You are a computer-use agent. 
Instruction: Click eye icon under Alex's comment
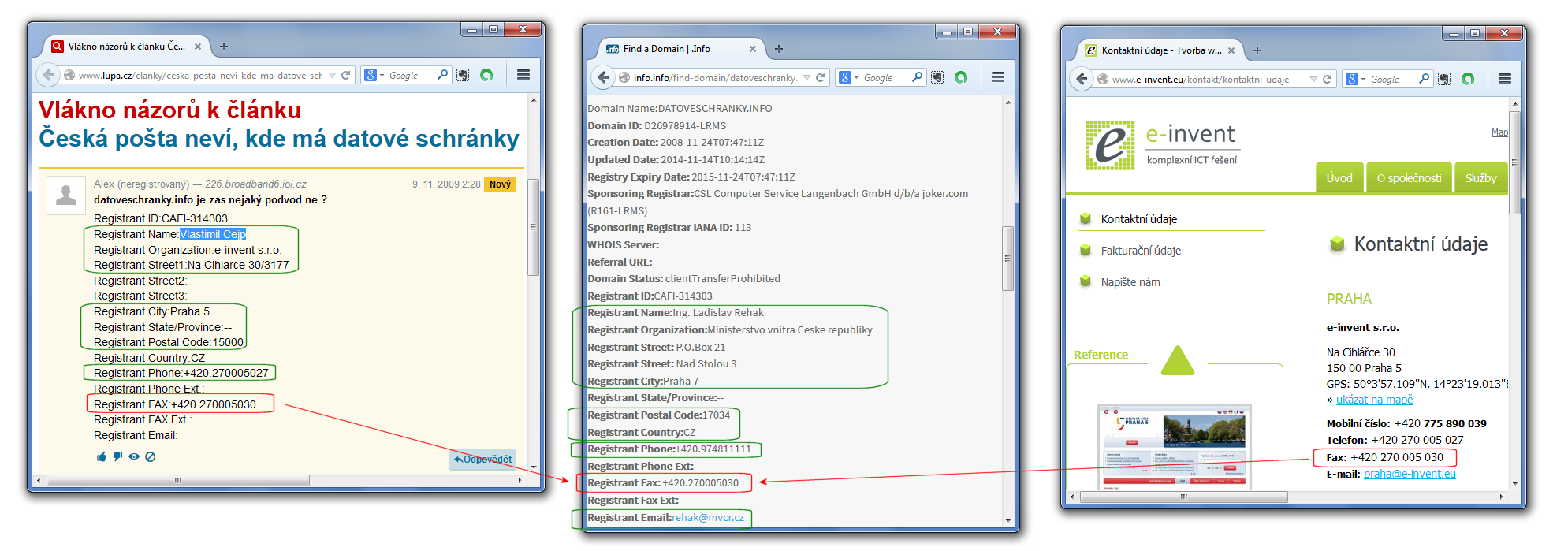click(x=134, y=456)
